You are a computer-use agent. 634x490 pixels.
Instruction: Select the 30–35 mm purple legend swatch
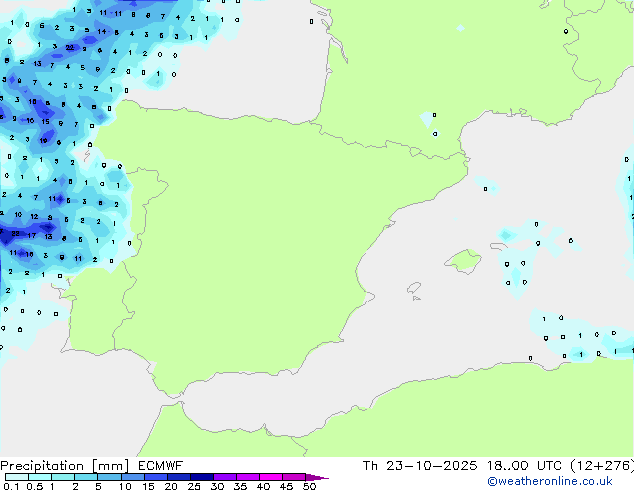click(224, 477)
